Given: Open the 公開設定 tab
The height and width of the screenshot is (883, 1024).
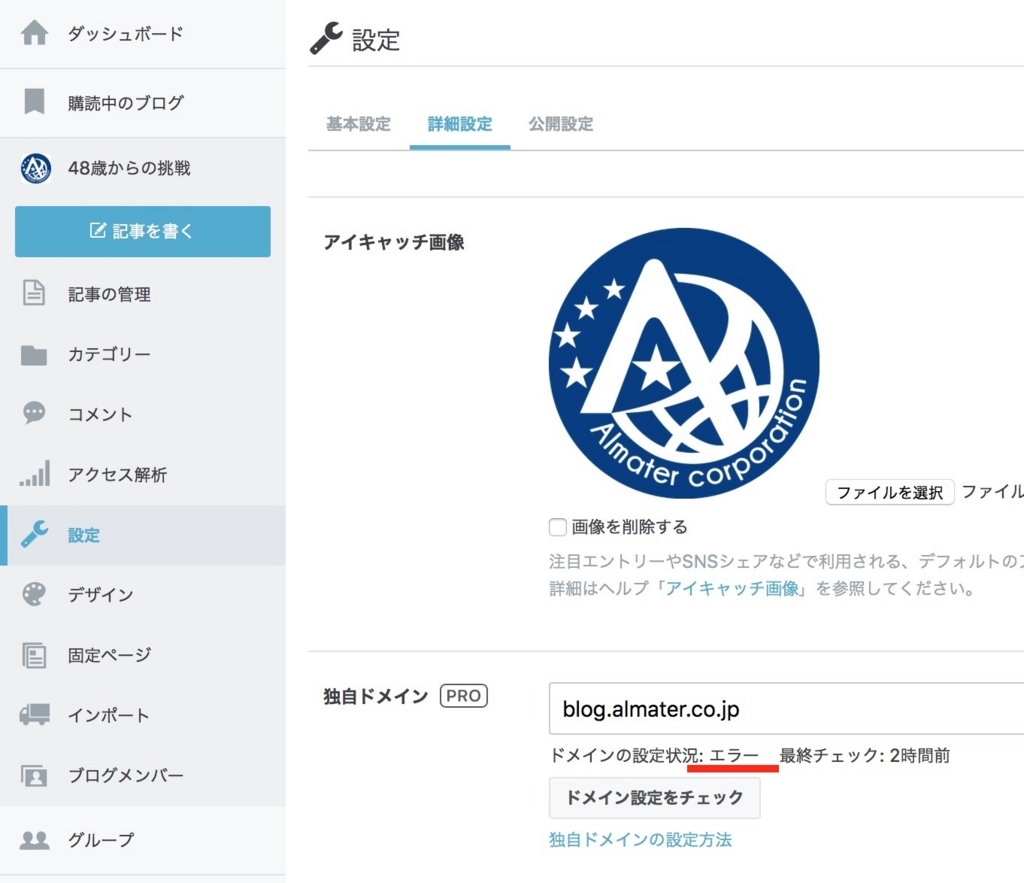Looking at the screenshot, I should point(561,124).
